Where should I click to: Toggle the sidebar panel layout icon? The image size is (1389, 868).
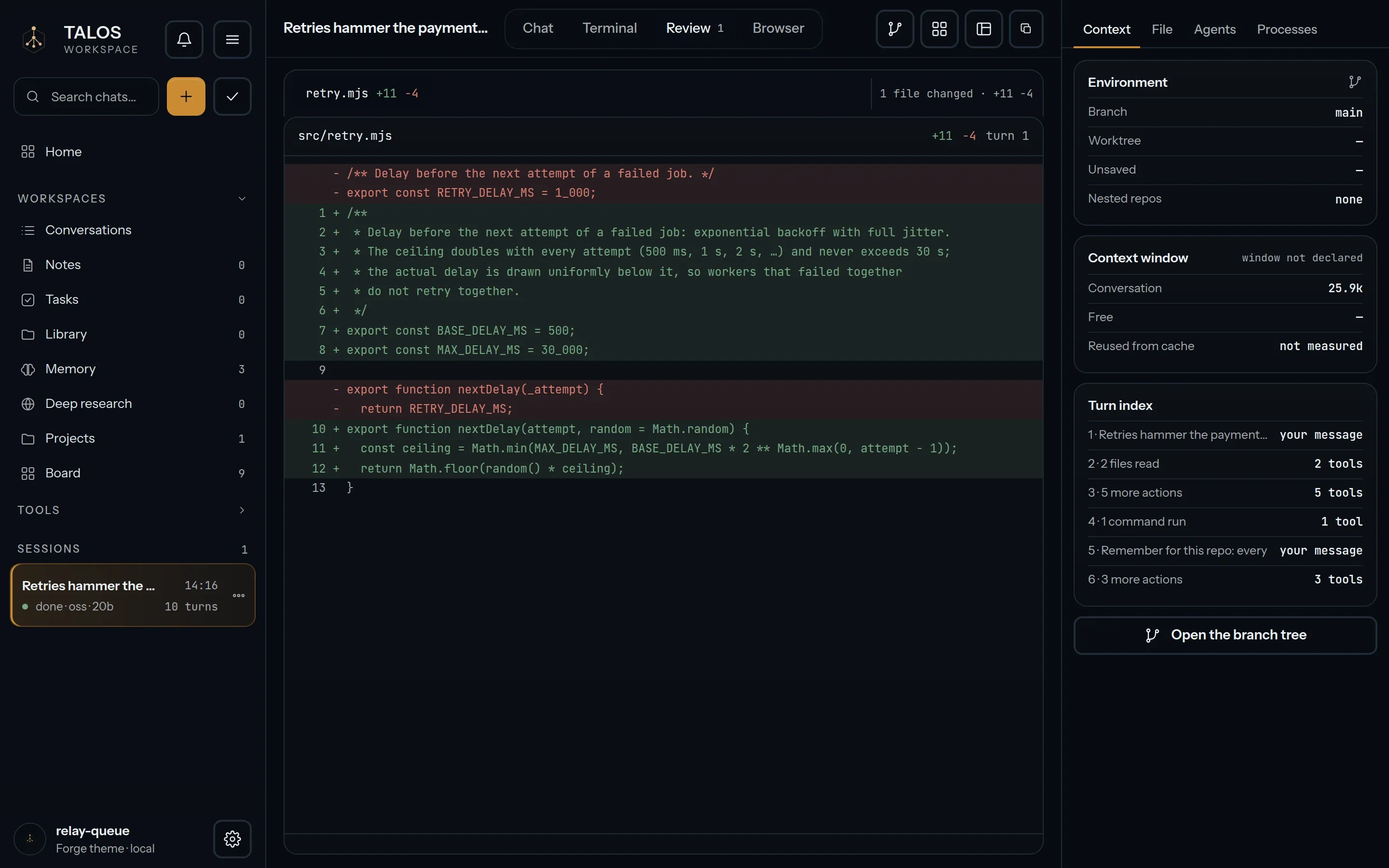(983, 29)
